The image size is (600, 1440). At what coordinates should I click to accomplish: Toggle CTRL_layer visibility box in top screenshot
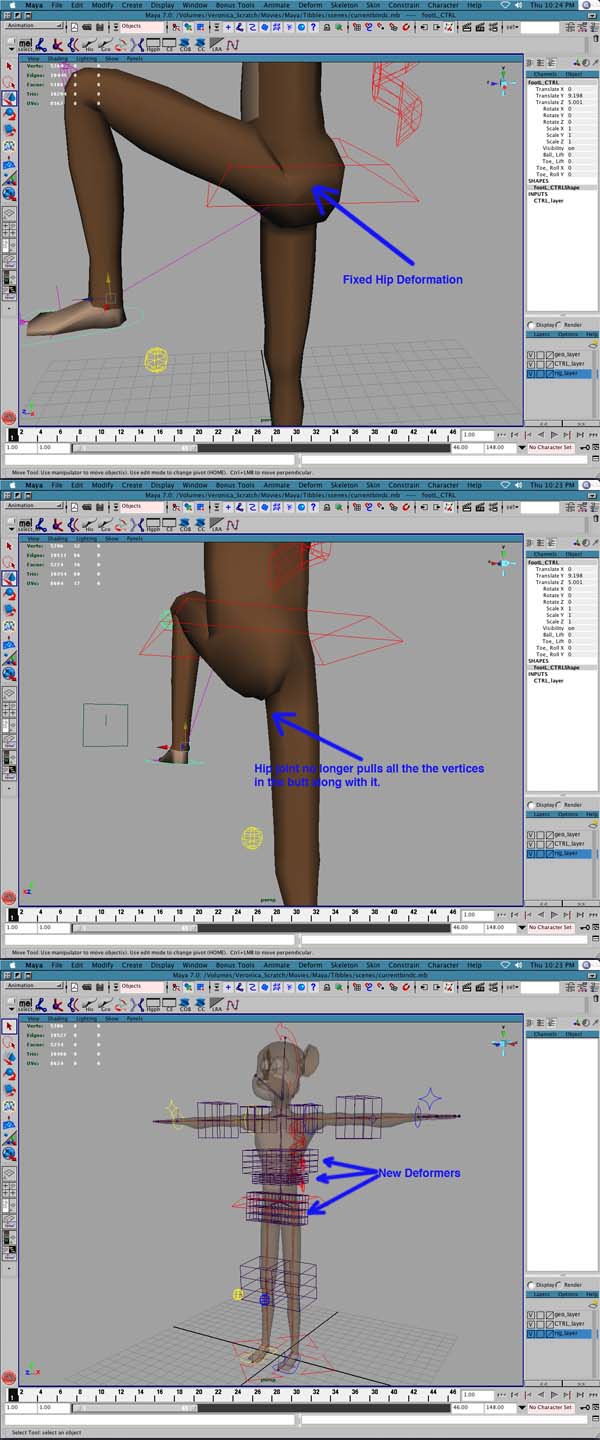click(531, 364)
